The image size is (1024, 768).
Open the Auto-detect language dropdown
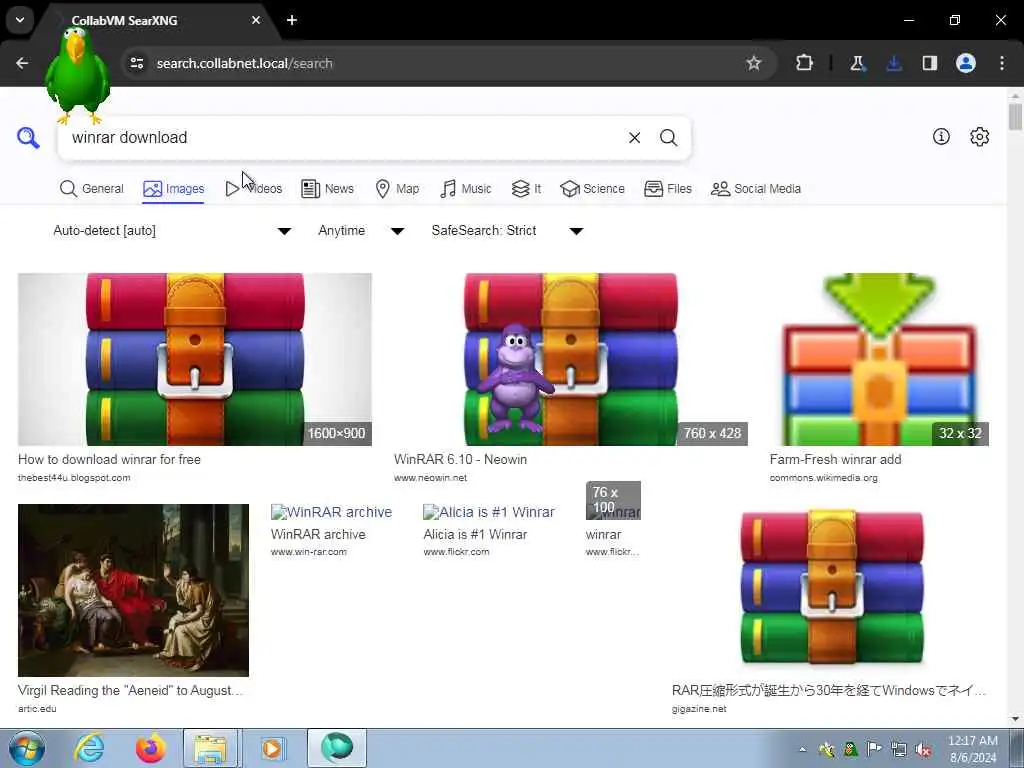coord(172,231)
